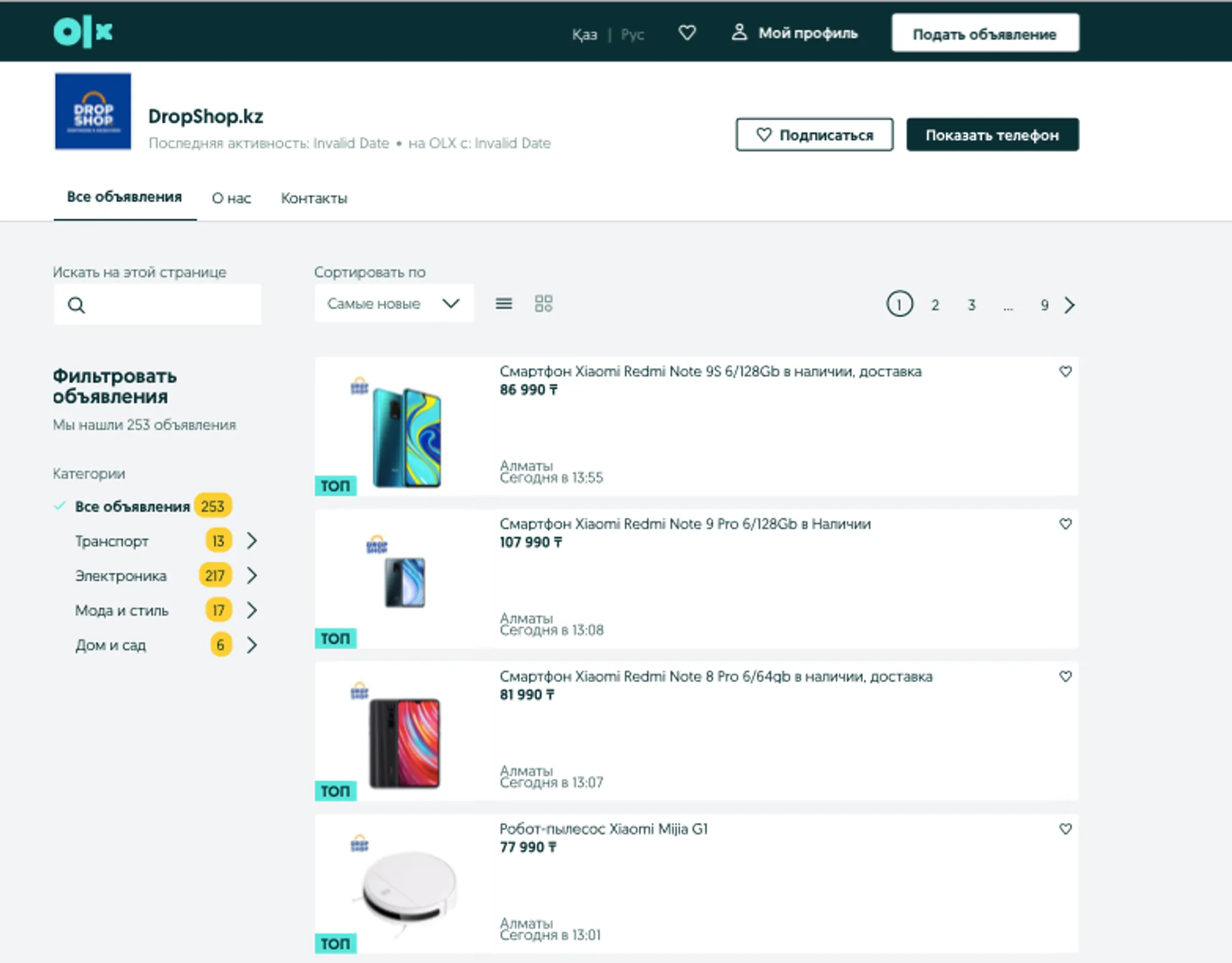Switch language to Рус
The height and width of the screenshot is (963, 1232).
[633, 34]
